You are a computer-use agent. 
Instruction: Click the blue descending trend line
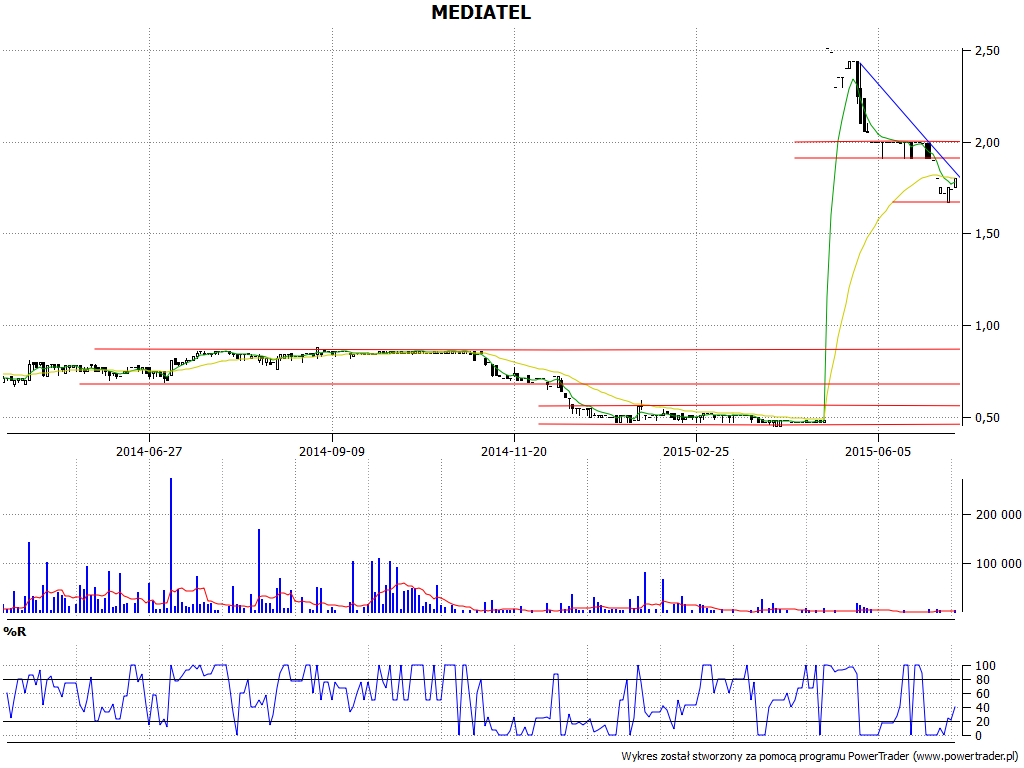909,120
